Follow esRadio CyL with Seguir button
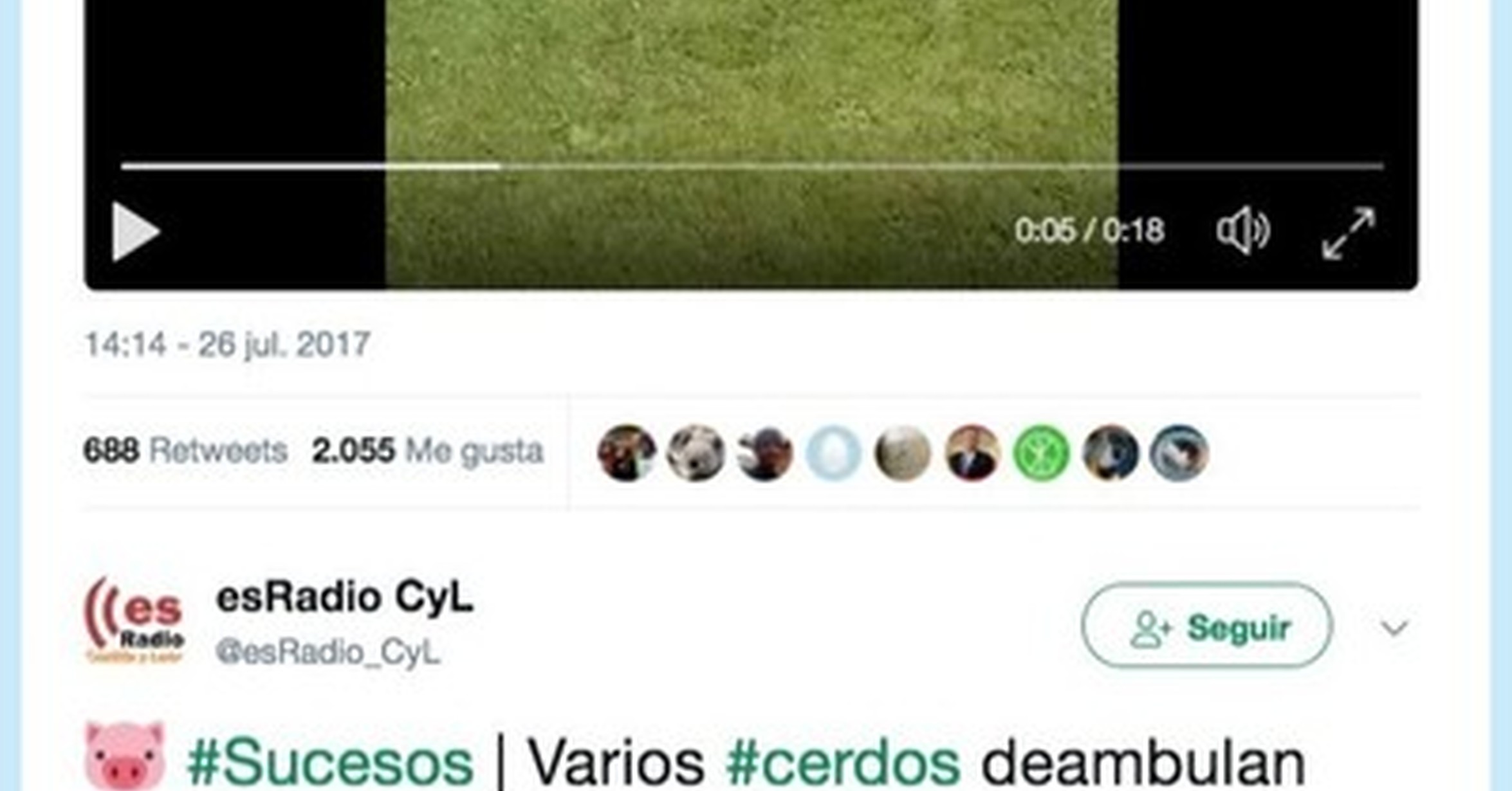1512x791 pixels. coord(1207,626)
